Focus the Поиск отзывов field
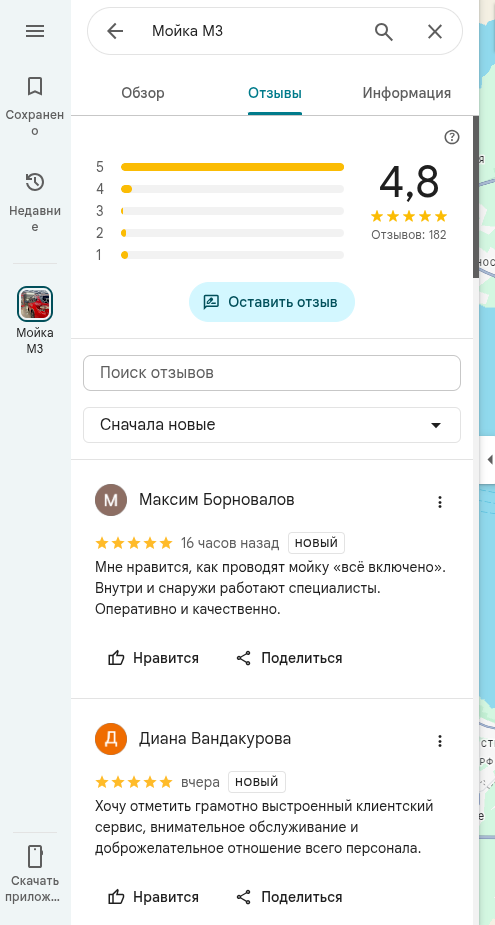The height and width of the screenshot is (925, 495). [x=271, y=373]
